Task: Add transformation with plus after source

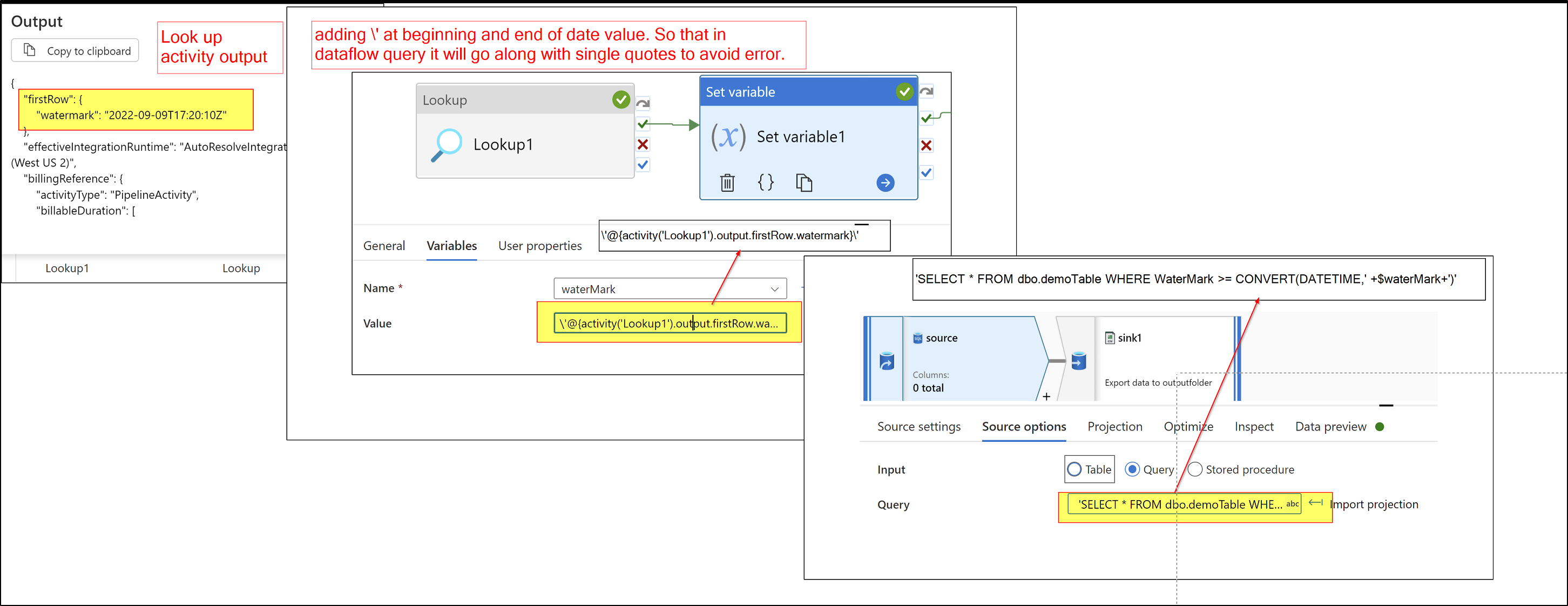Action: pyautogui.click(x=1046, y=396)
